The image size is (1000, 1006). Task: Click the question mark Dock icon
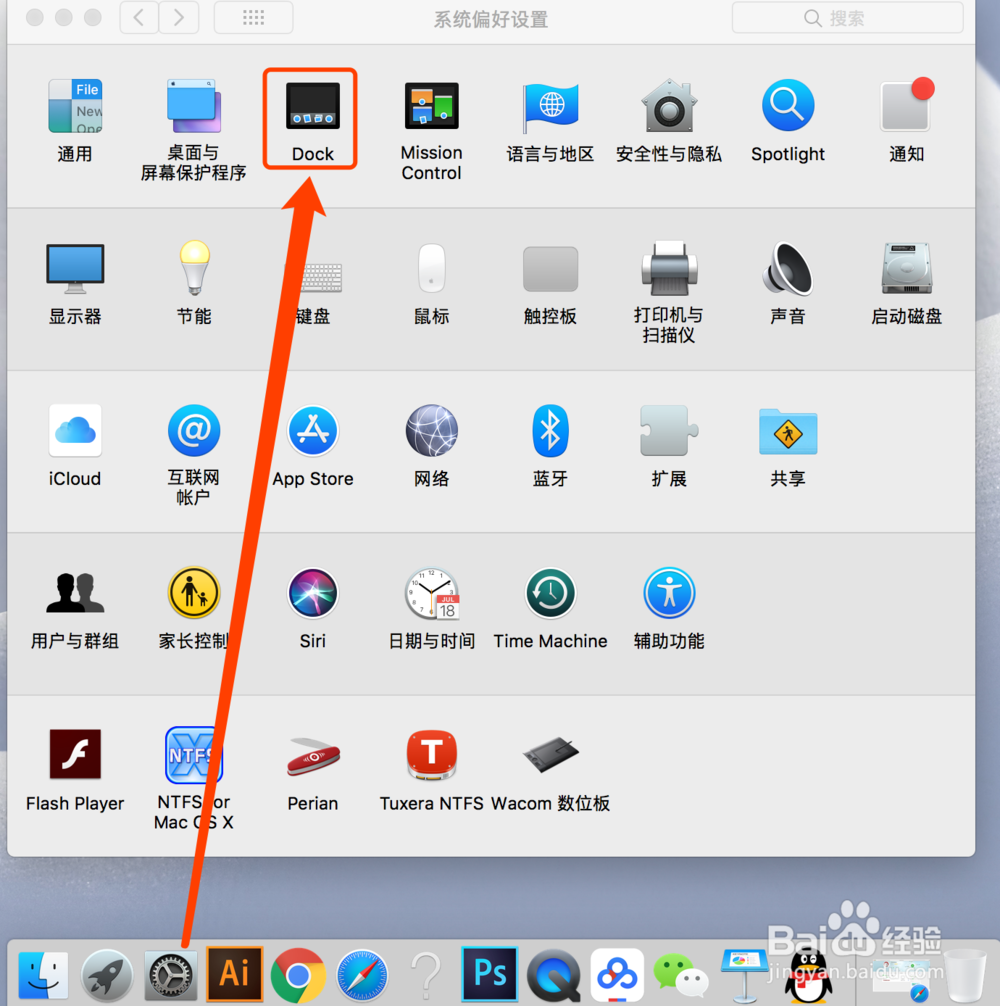pyautogui.click(x=425, y=975)
